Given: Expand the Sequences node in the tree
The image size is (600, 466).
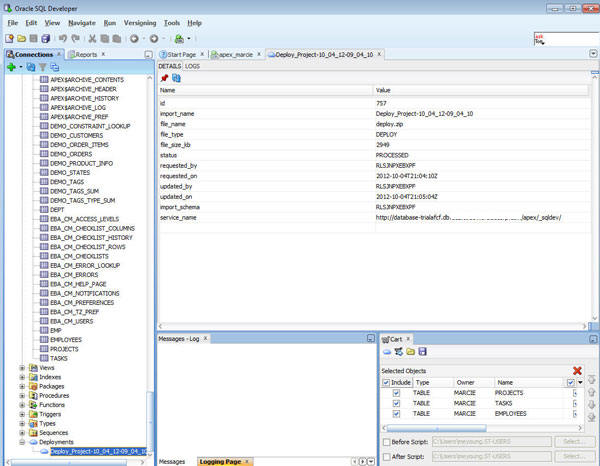Looking at the screenshot, I should pos(22,431).
